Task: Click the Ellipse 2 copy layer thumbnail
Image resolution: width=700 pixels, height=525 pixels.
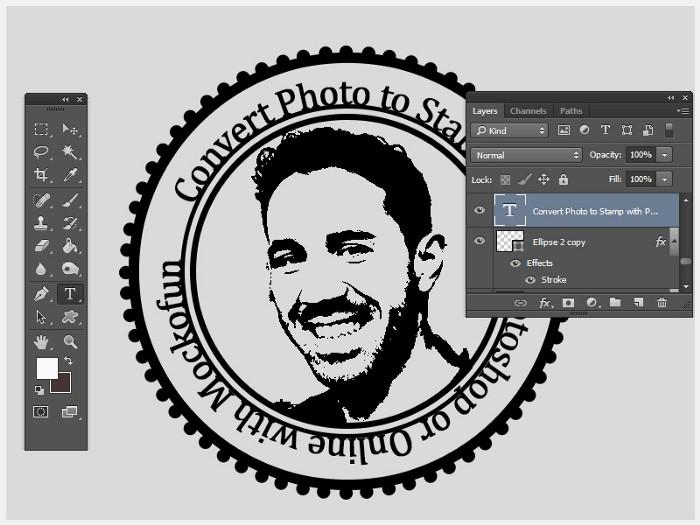Action: point(510,242)
